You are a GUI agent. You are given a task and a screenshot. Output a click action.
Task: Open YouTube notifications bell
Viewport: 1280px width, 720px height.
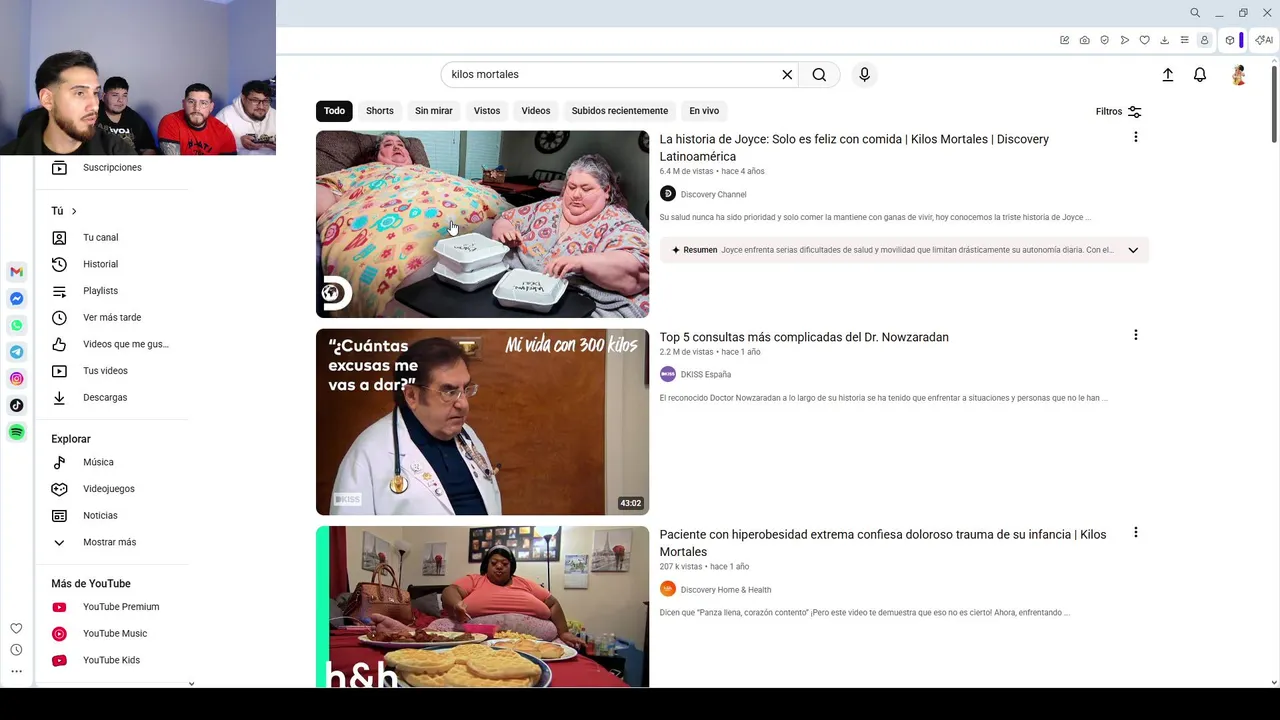click(x=1200, y=75)
